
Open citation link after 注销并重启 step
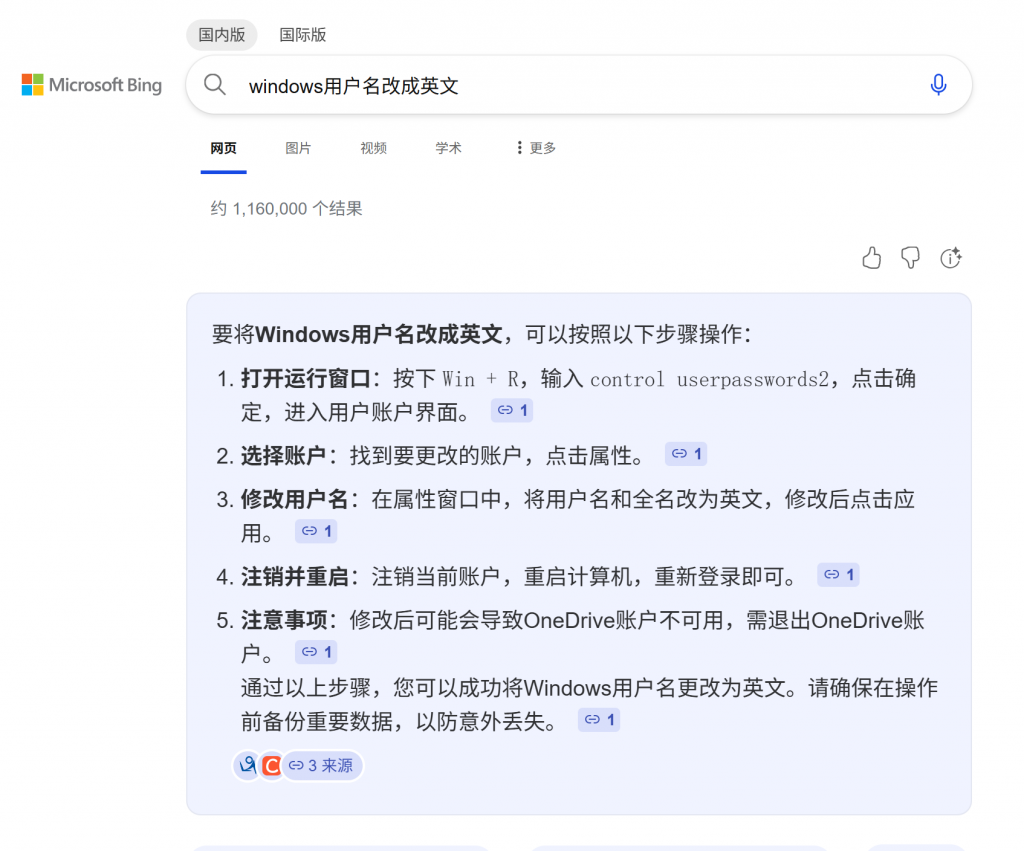pos(838,575)
